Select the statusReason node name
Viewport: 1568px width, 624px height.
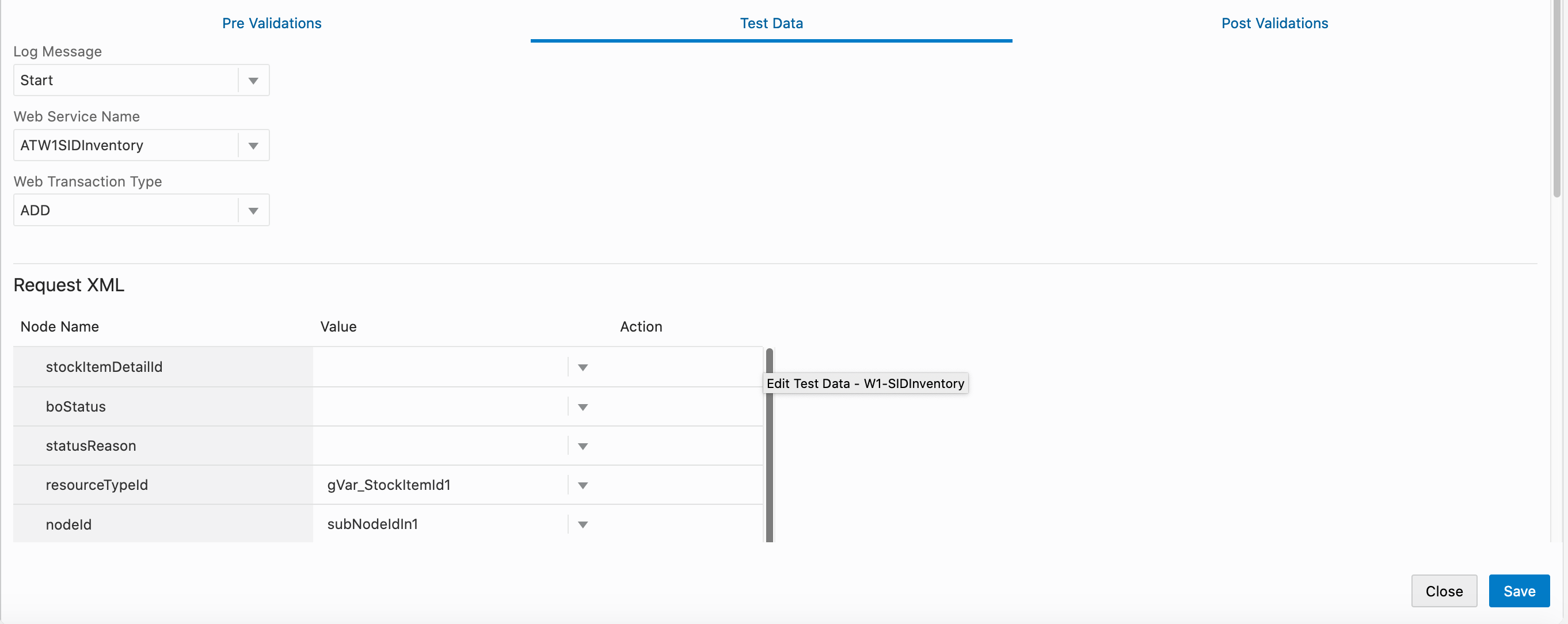click(x=91, y=446)
